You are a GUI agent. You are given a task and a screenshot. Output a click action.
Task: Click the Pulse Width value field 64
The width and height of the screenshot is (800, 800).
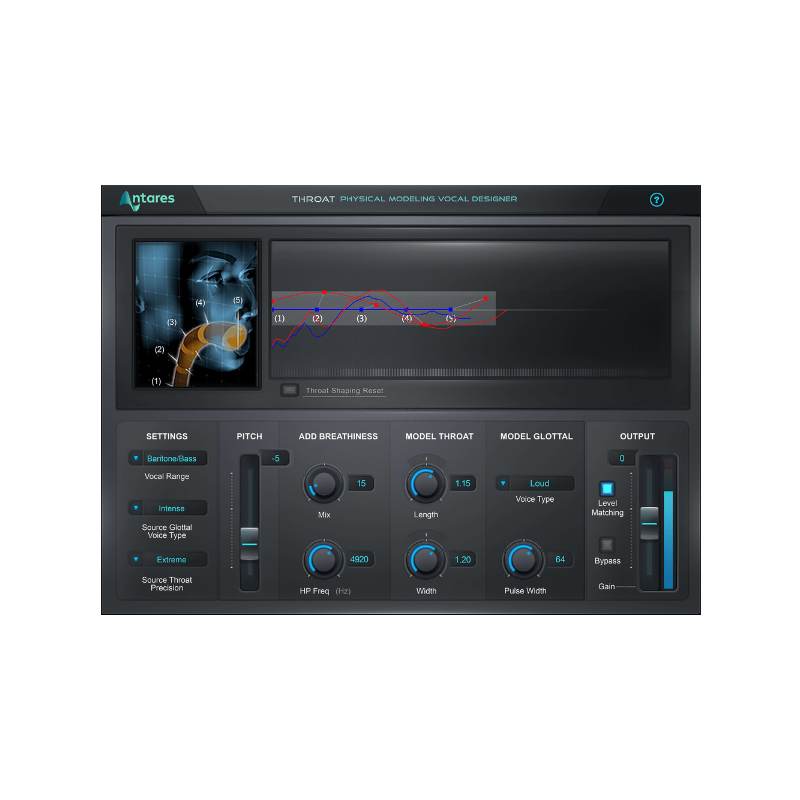tap(560, 559)
